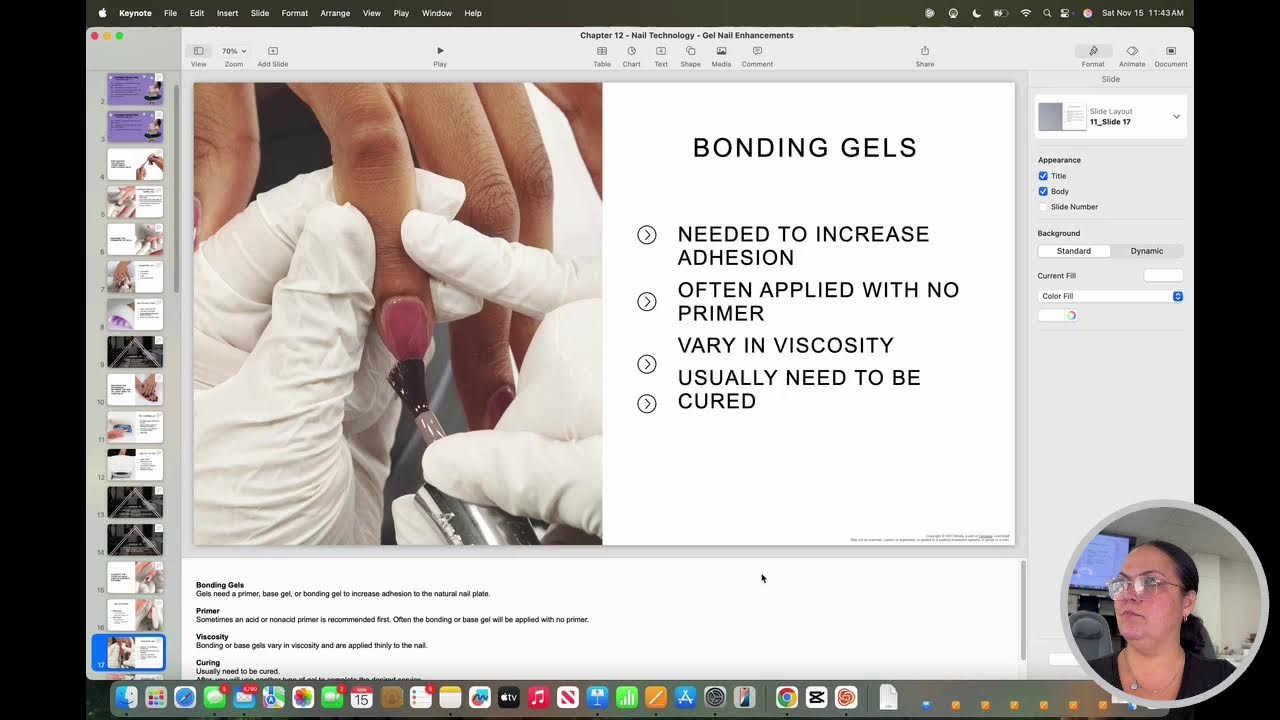Image resolution: width=1280 pixels, height=720 pixels.
Task: Open Spotlight search in menu bar
Action: click(x=1047, y=13)
